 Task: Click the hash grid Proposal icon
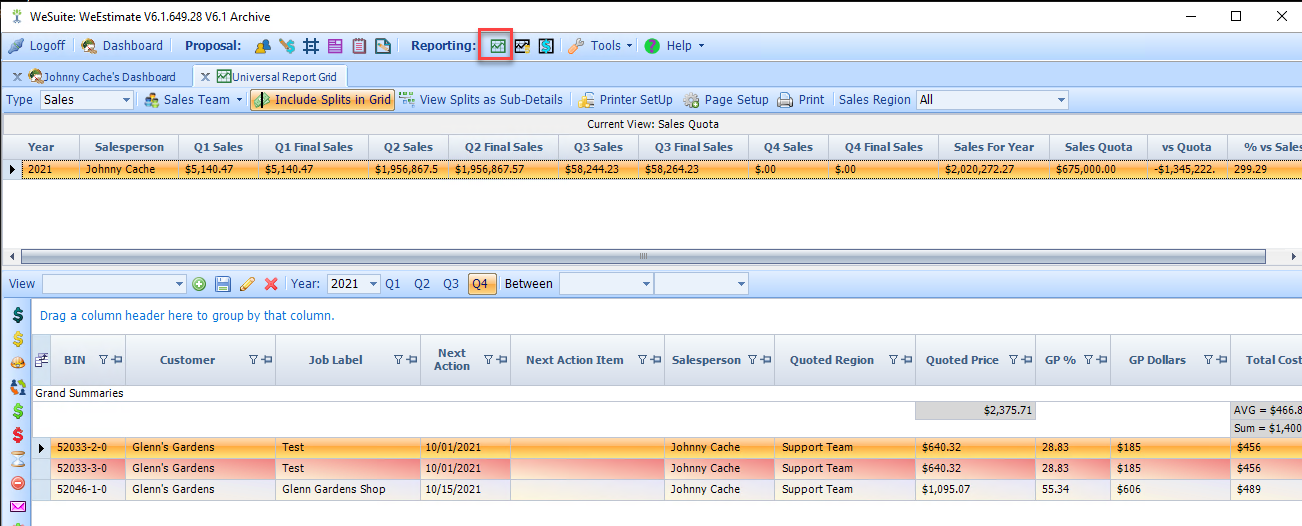tap(310, 46)
